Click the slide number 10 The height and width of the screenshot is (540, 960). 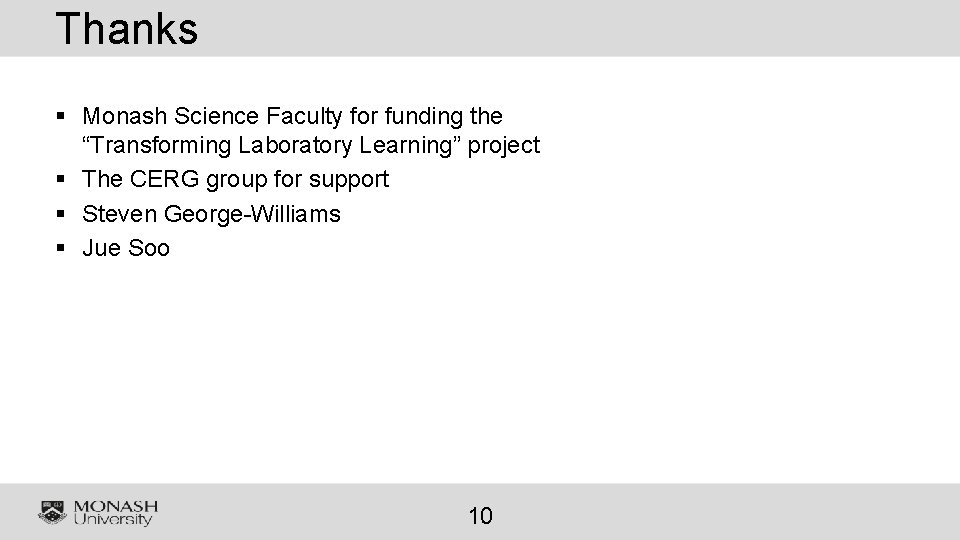point(481,516)
